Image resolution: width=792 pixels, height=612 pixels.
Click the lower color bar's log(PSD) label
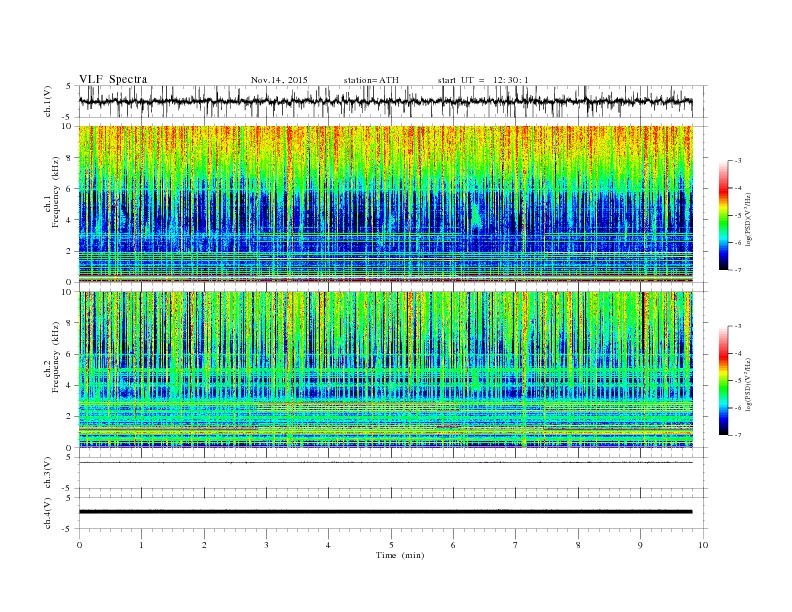coord(748,383)
